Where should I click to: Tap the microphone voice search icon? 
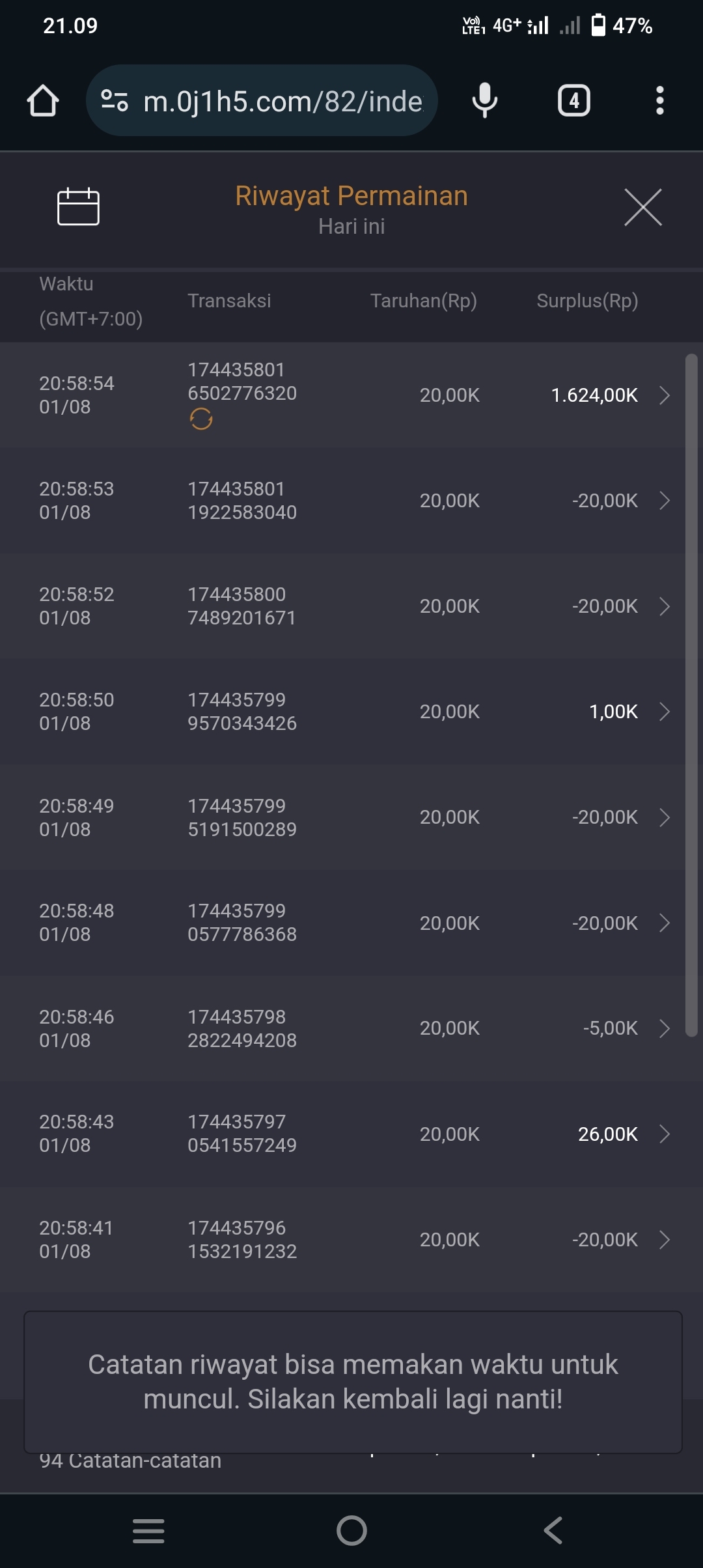click(x=484, y=101)
